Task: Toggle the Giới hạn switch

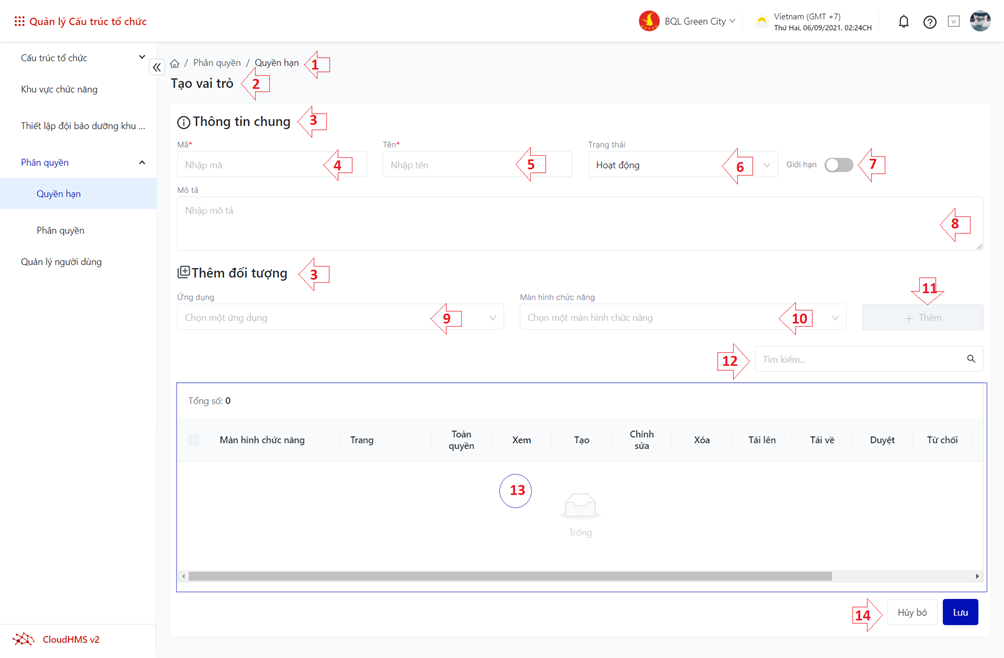Action: (838, 165)
